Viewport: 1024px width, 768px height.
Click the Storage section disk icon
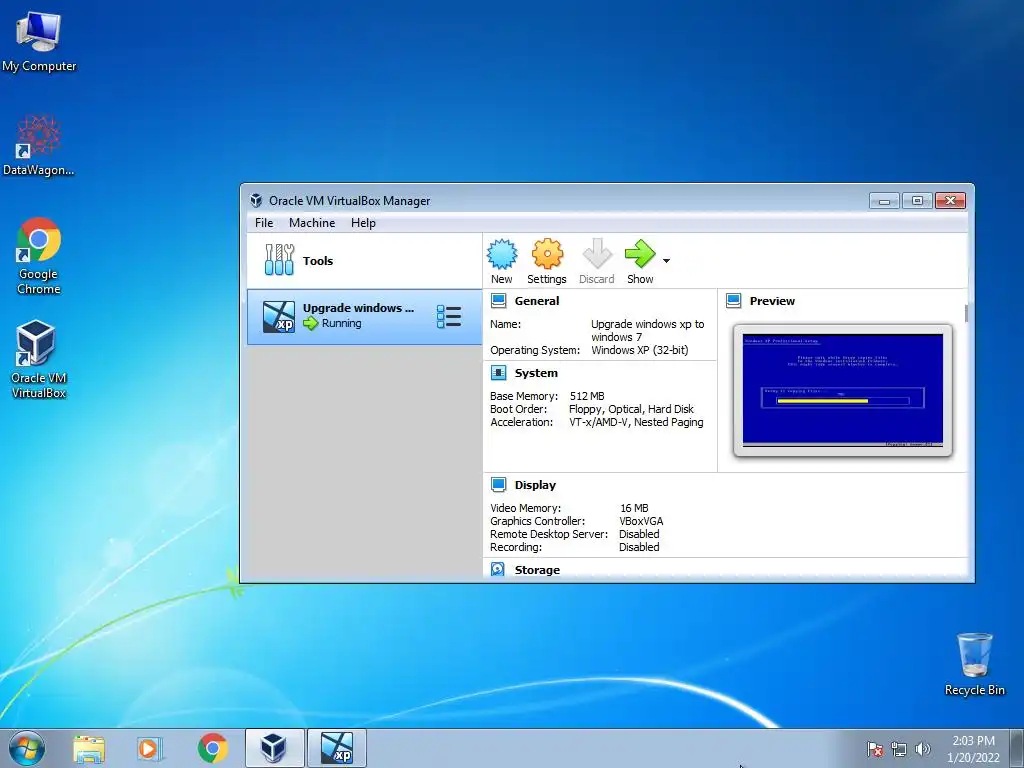(498, 569)
